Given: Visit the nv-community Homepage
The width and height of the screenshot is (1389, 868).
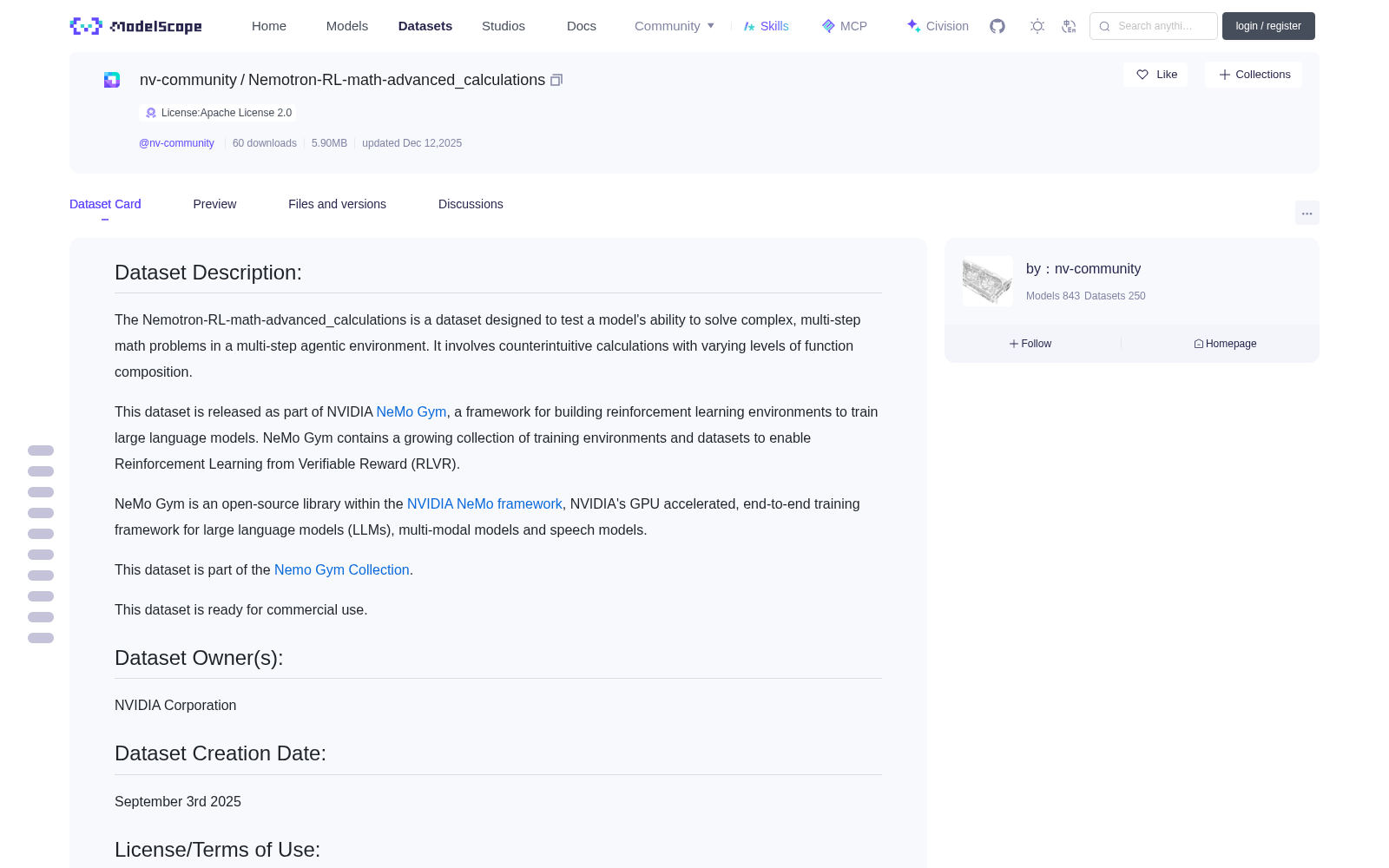Looking at the screenshot, I should pos(1225,344).
